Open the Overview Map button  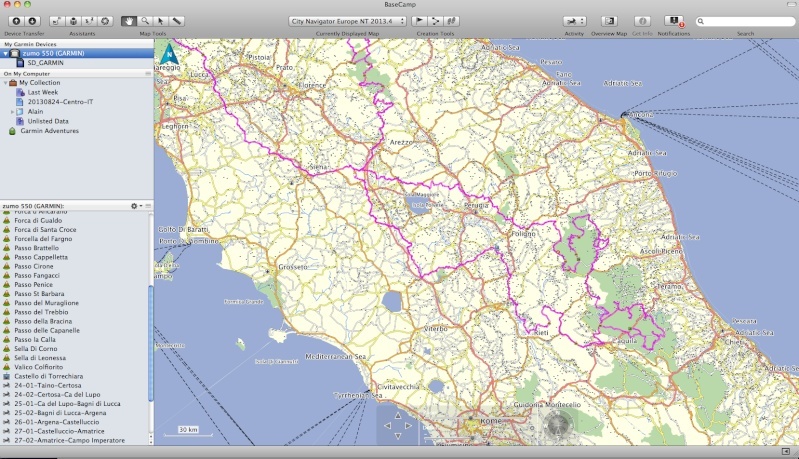[609, 21]
